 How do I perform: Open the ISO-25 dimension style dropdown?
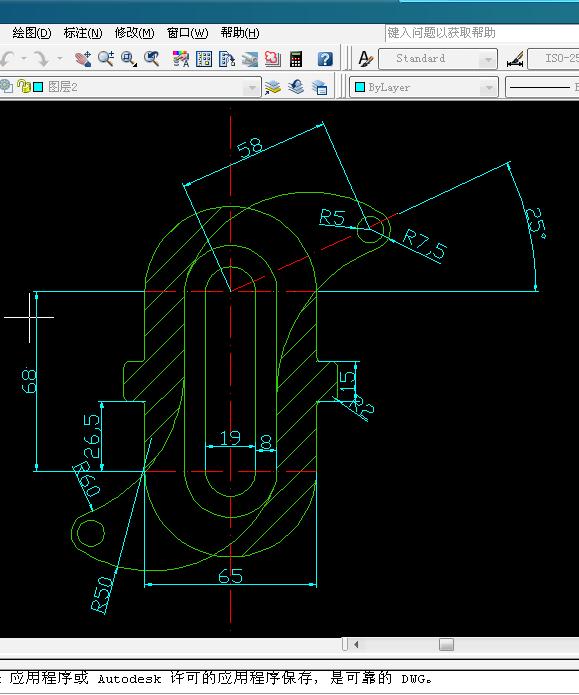click(553, 59)
